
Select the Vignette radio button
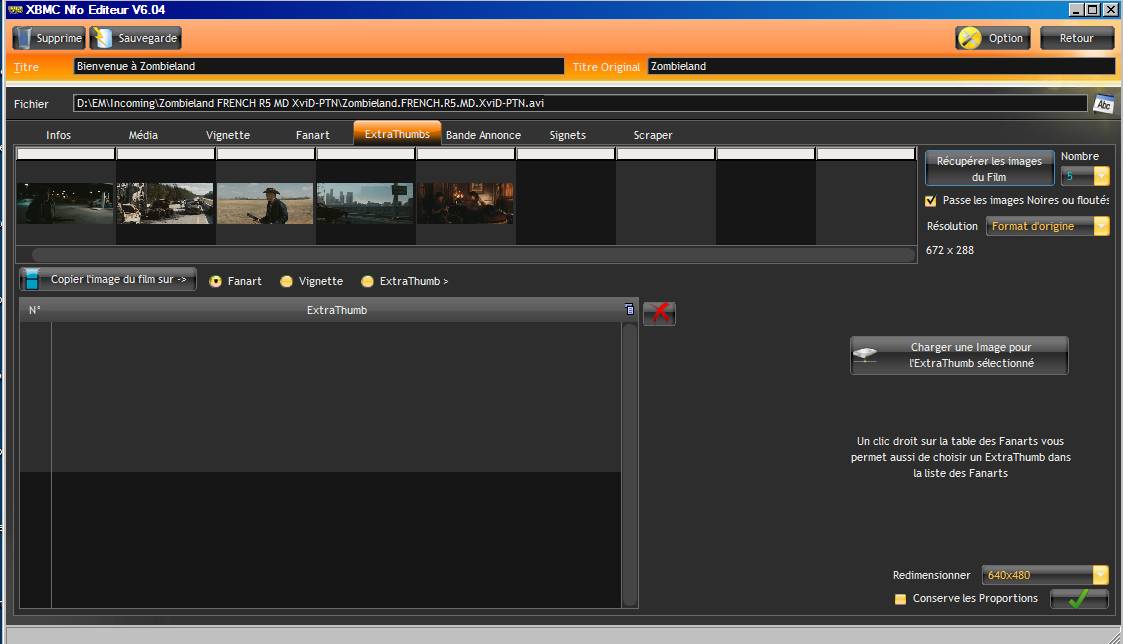click(x=287, y=282)
